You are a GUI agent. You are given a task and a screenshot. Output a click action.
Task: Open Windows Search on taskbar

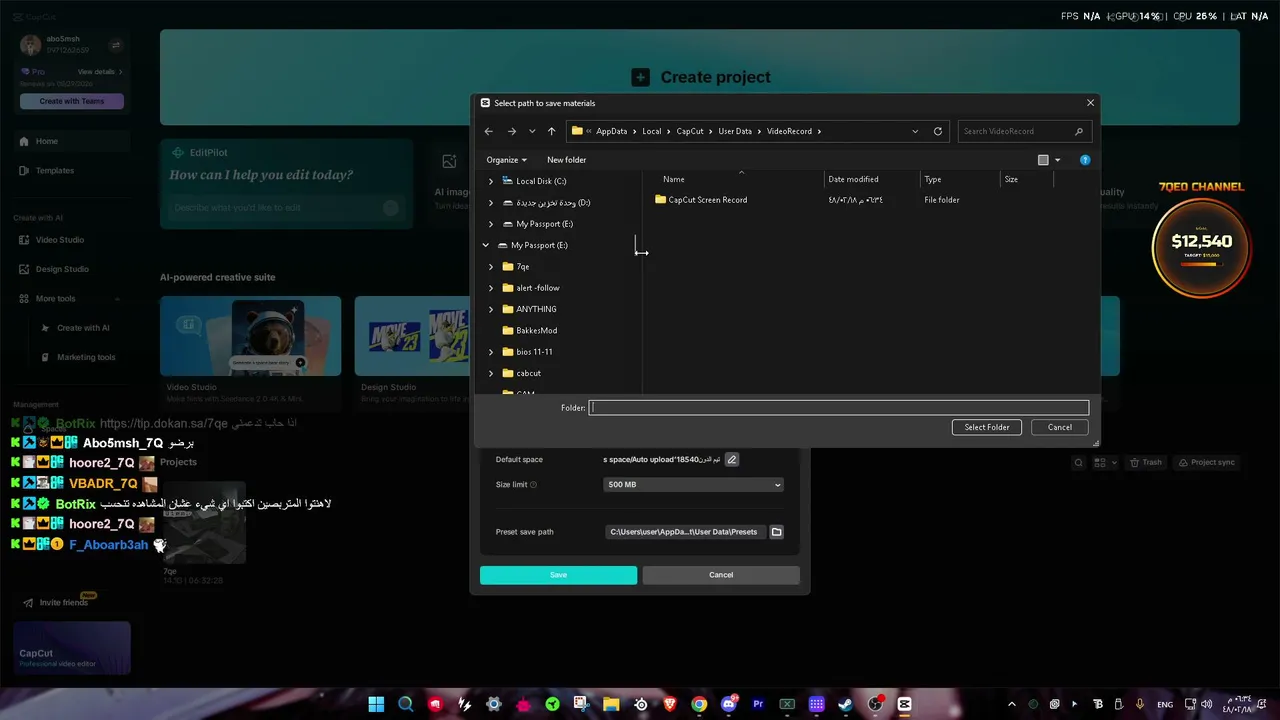(405, 704)
